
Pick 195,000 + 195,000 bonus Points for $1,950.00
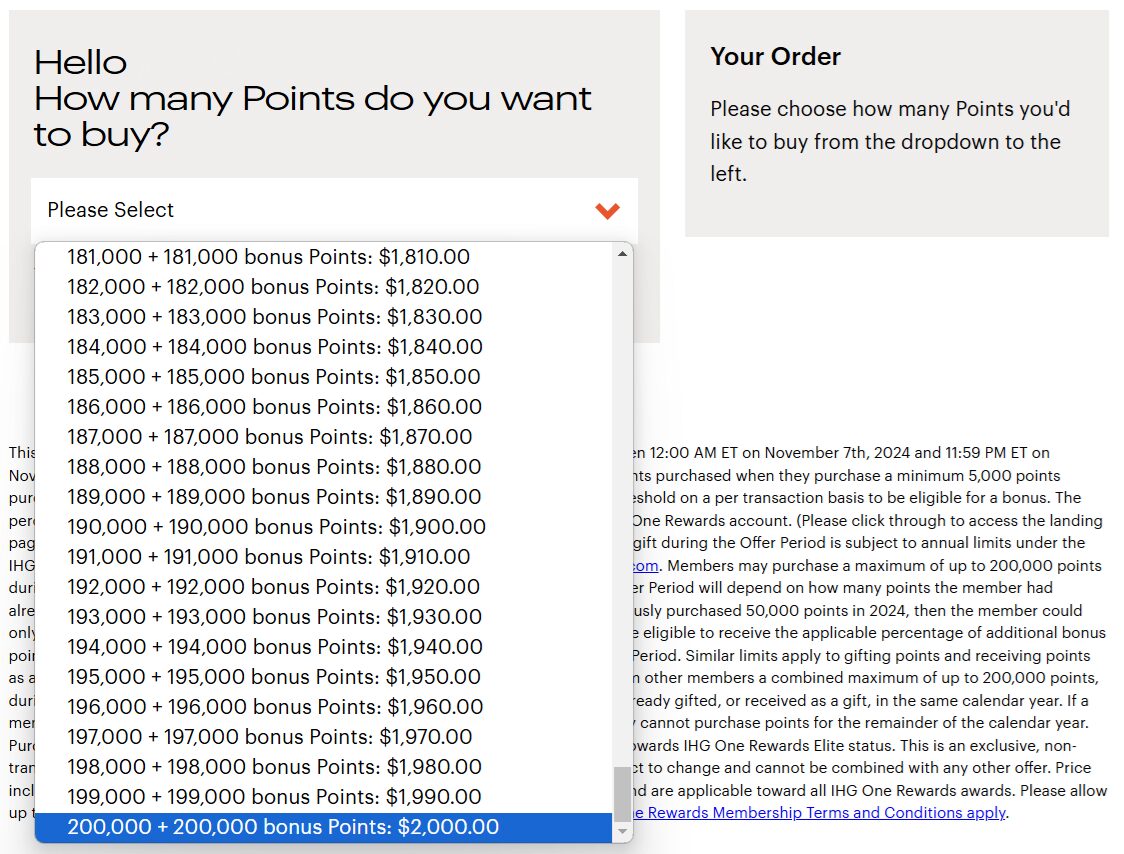pyautogui.click(x=324, y=676)
